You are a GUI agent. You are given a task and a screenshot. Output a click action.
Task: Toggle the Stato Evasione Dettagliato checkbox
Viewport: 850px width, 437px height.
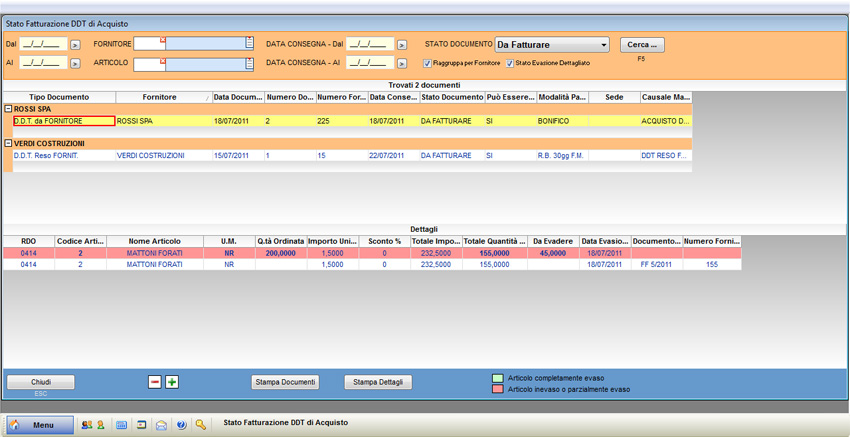click(x=510, y=63)
